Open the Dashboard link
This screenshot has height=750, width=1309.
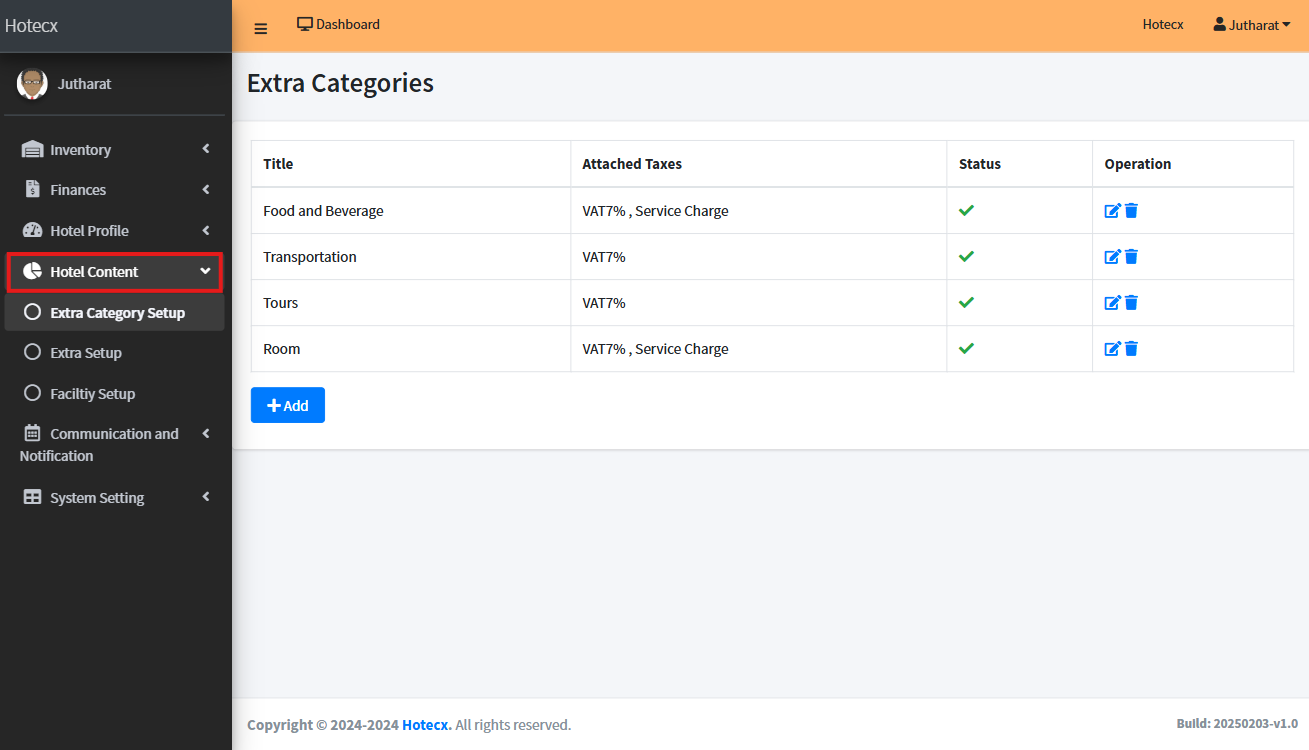click(x=338, y=24)
